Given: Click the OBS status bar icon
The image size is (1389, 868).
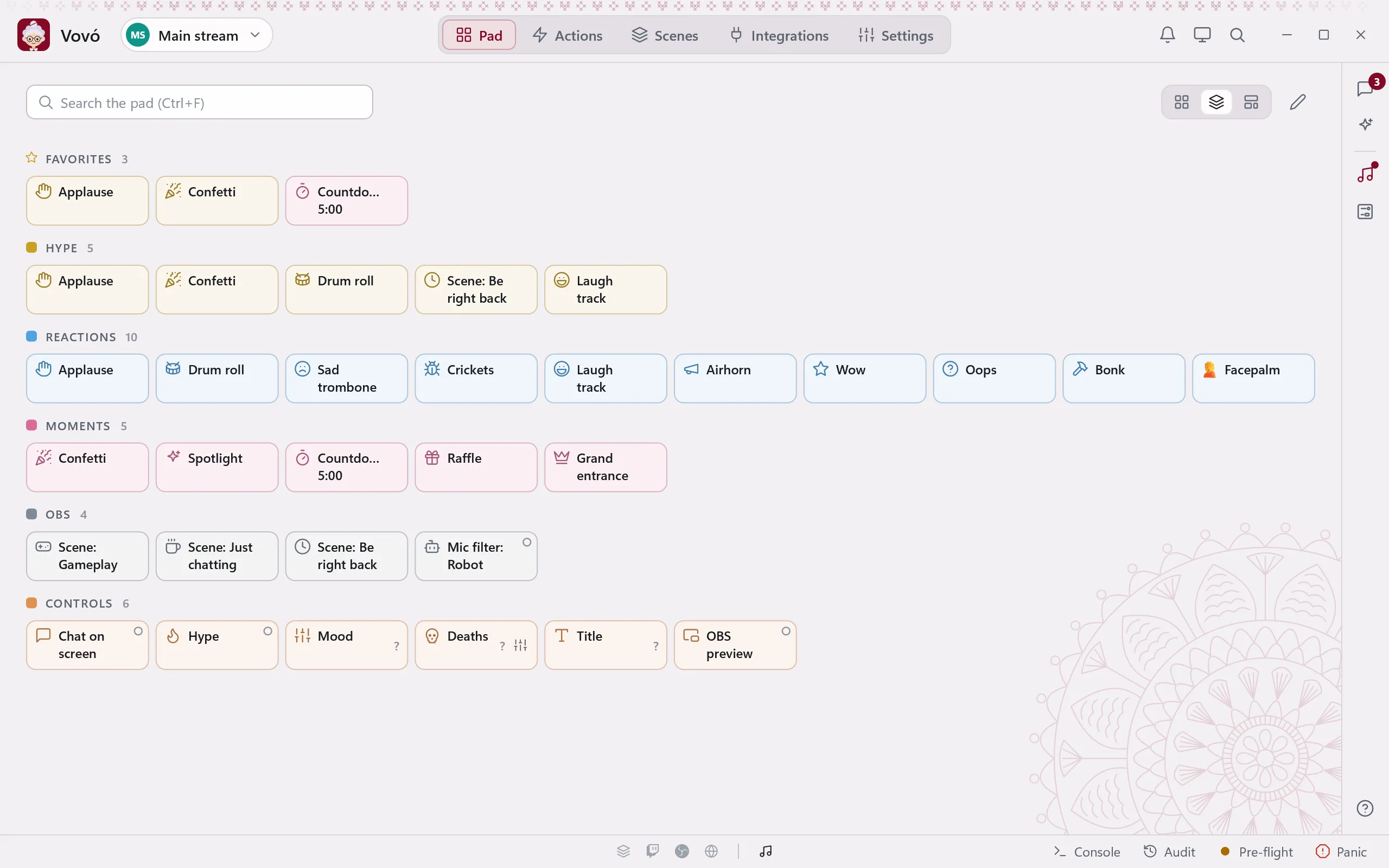Looking at the screenshot, I should click(x=682, y=851).
